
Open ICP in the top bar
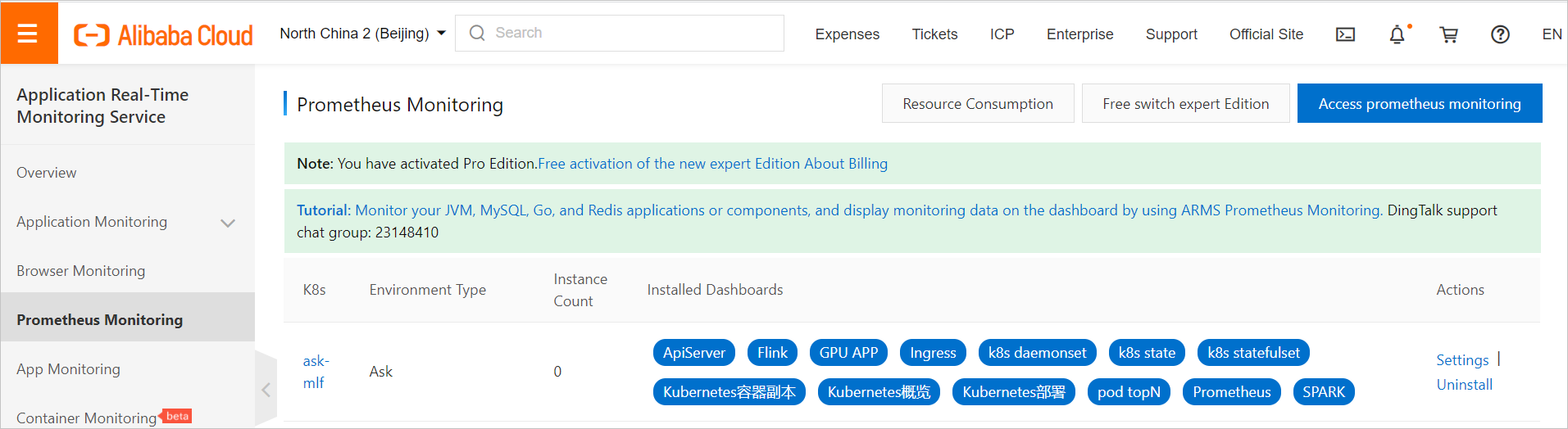click(x=1002, y=34)
